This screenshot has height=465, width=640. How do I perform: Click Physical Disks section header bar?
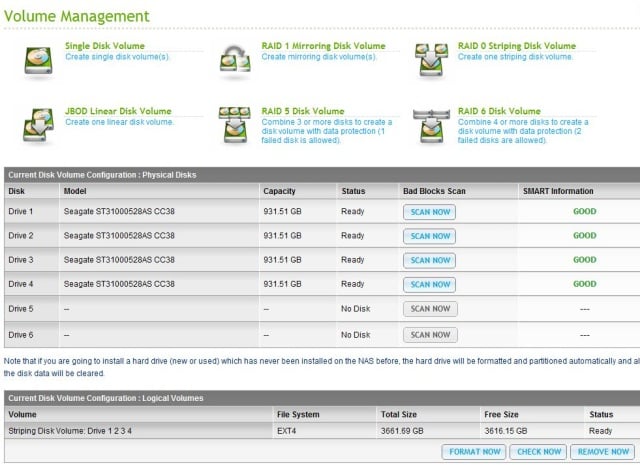[x=322, y=175]
